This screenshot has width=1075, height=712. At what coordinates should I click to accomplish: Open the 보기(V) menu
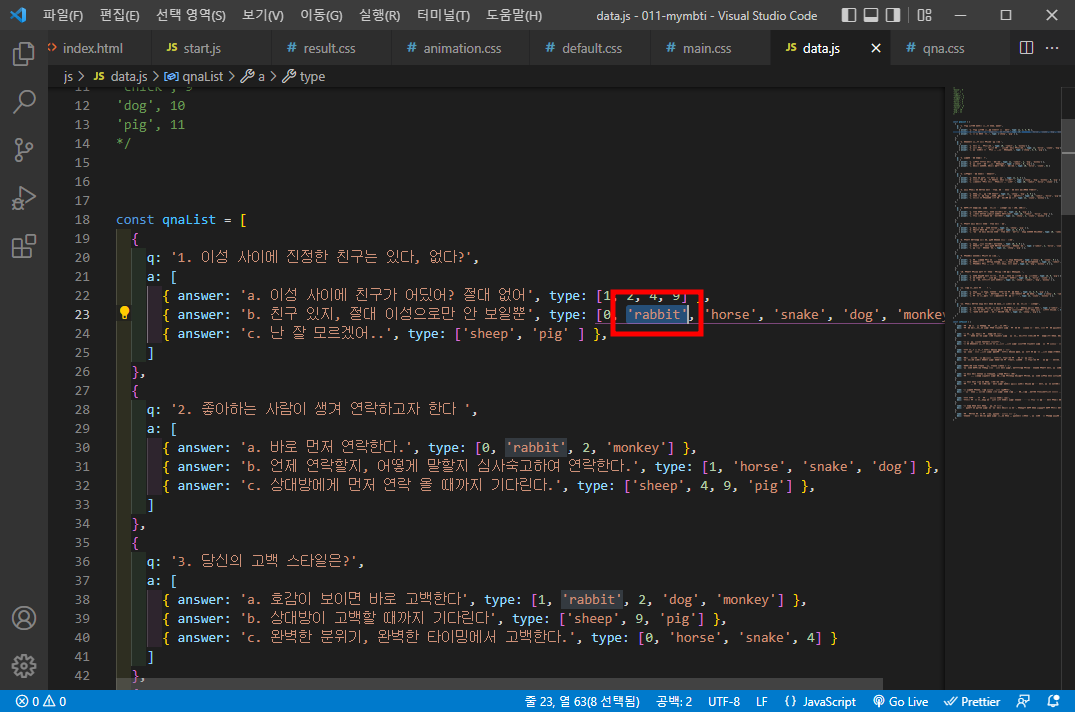point(263,15)
